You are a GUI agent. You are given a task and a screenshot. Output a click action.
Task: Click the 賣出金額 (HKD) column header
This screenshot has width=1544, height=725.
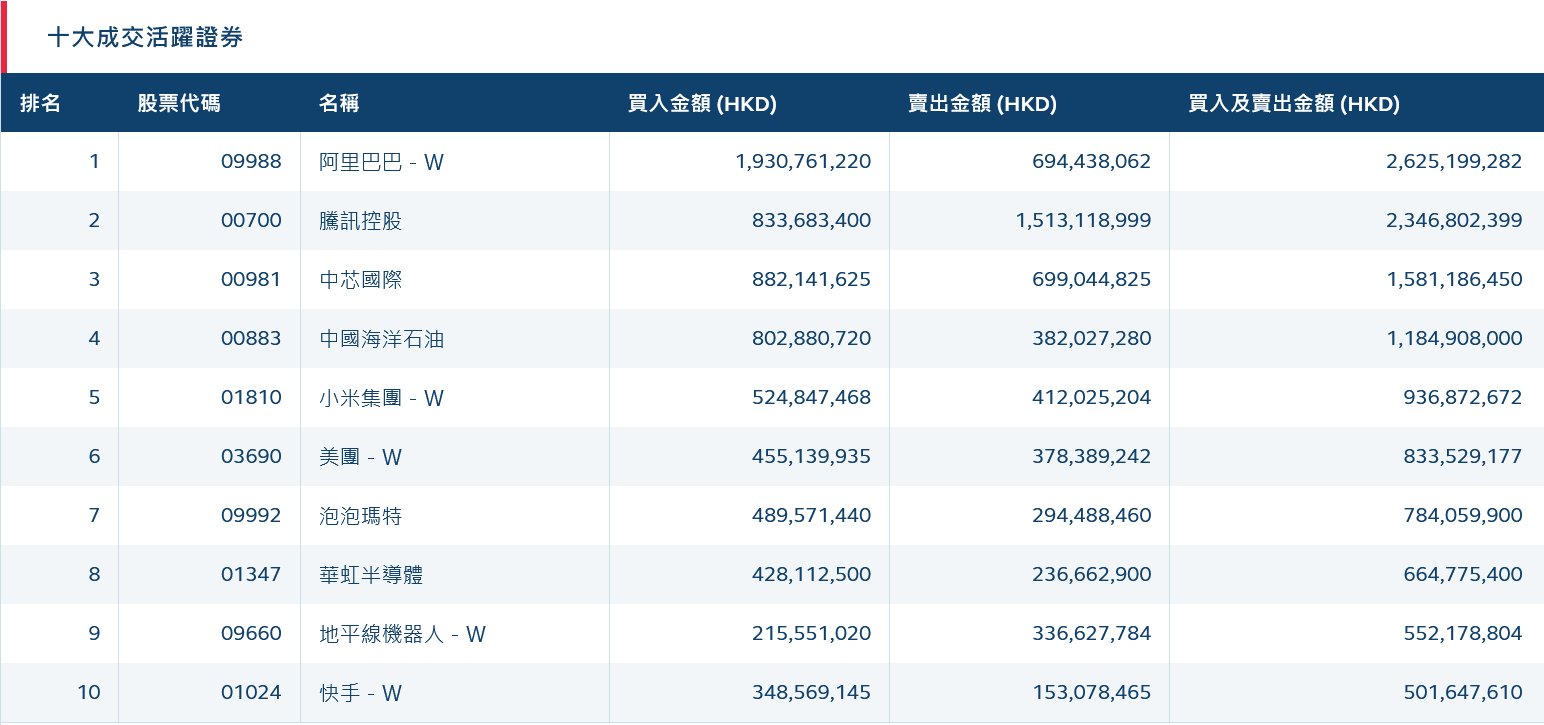pos(982,103)
